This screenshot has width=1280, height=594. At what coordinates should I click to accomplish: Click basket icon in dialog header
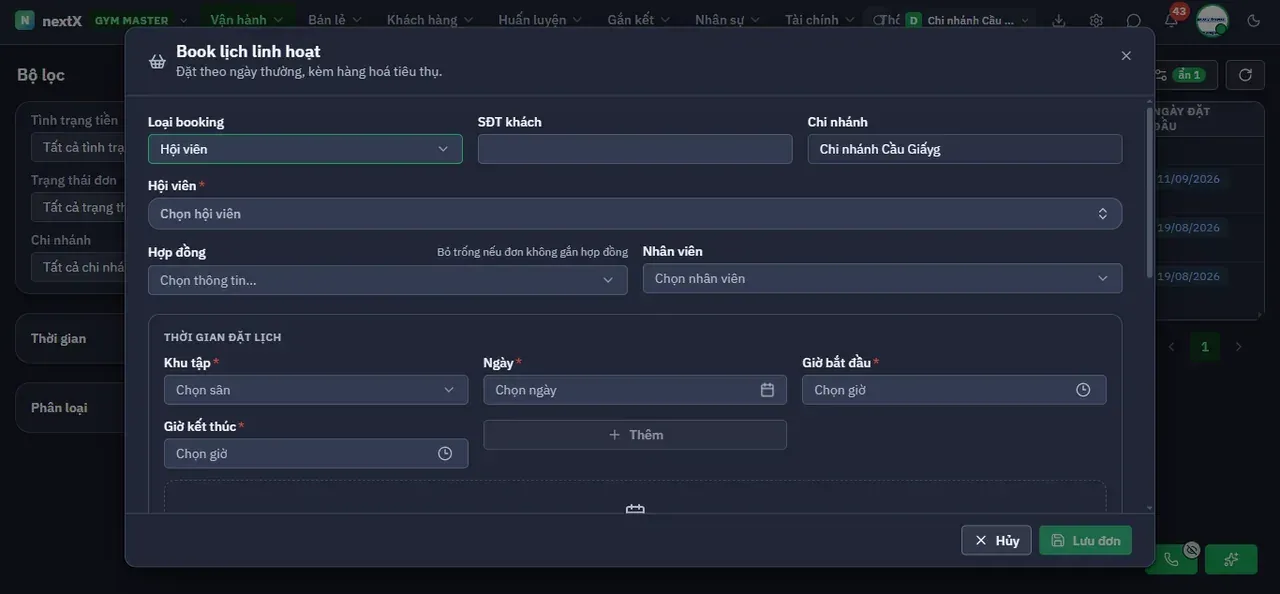(157, 61)
